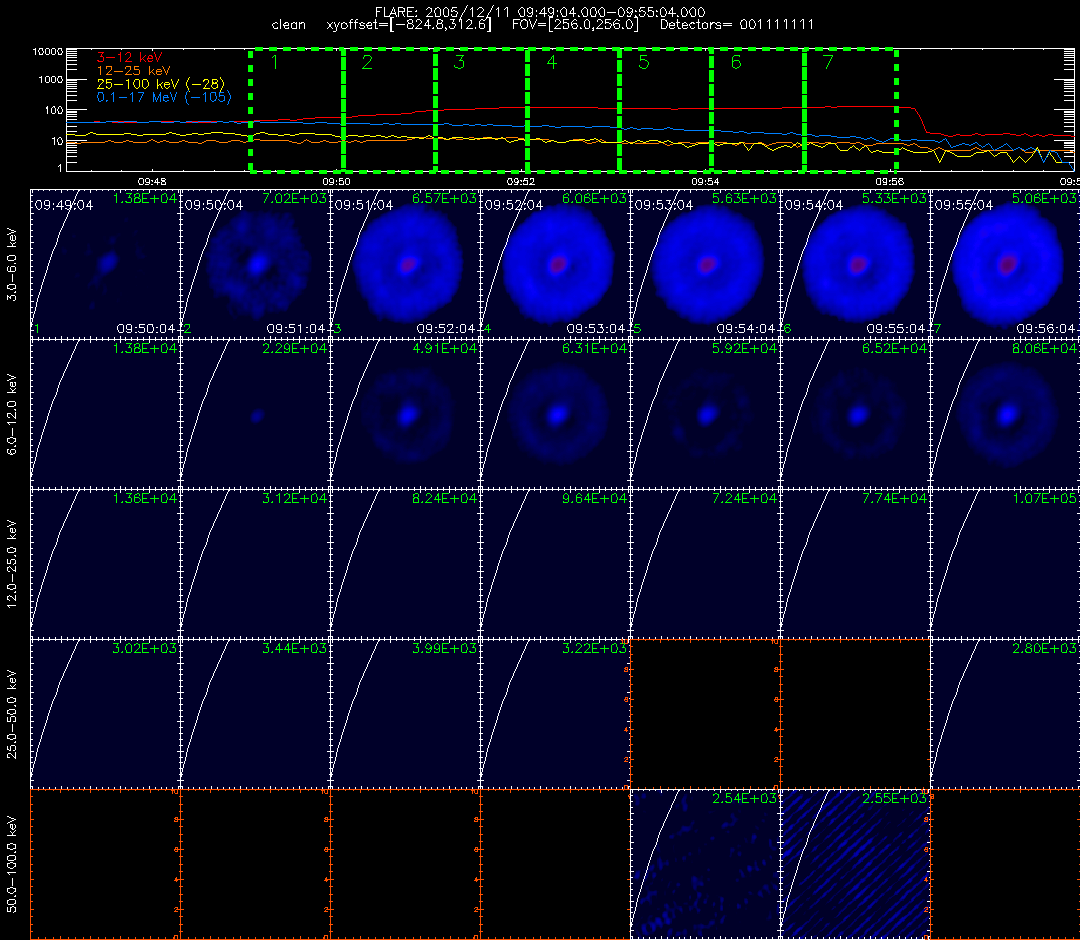Image resolution: width=1080 pixels, height=940 pixels.
Task: Click the Detectors= 001111111 header text
Action: (x=737, y=25)
